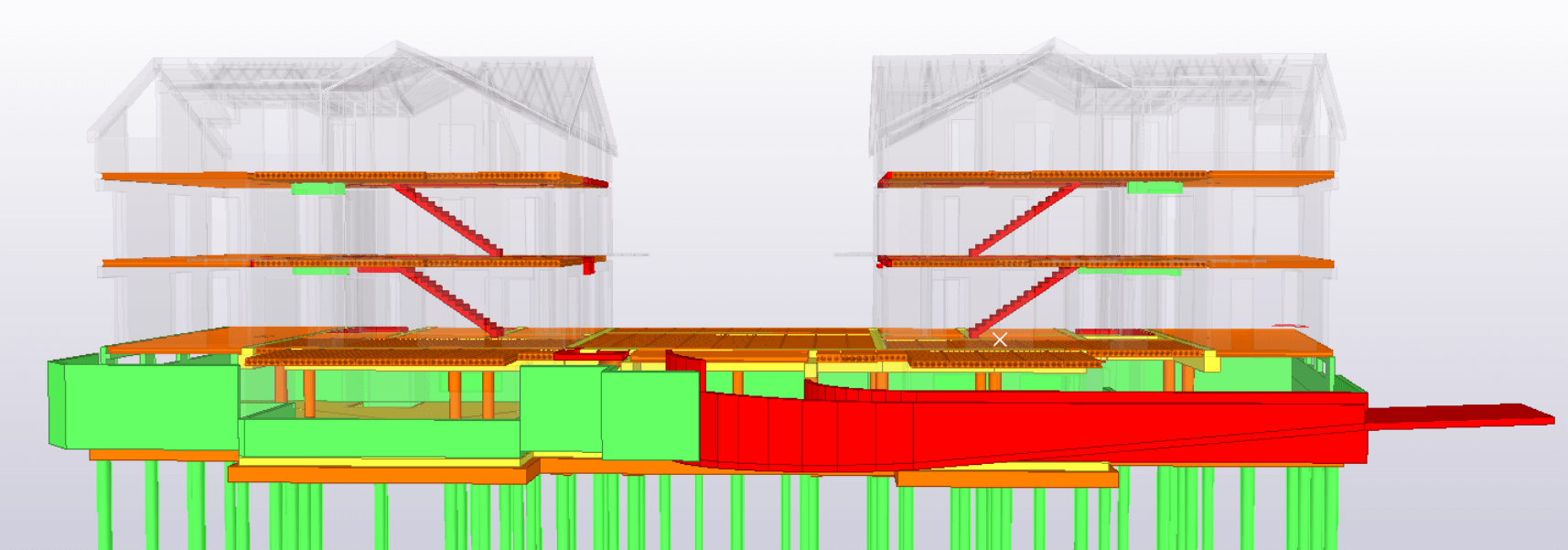This screenshot has height=550, width=1568.
Task: Select the lower red staircase in the right building
Action: tap(1023, 301)
